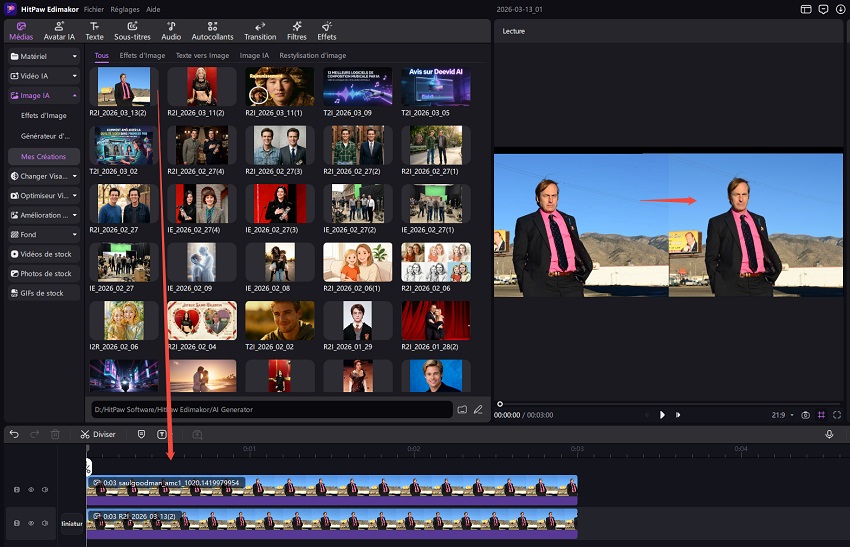
Task: Select Générateur d'... in sidebar
Action: [x=44, y=136]
